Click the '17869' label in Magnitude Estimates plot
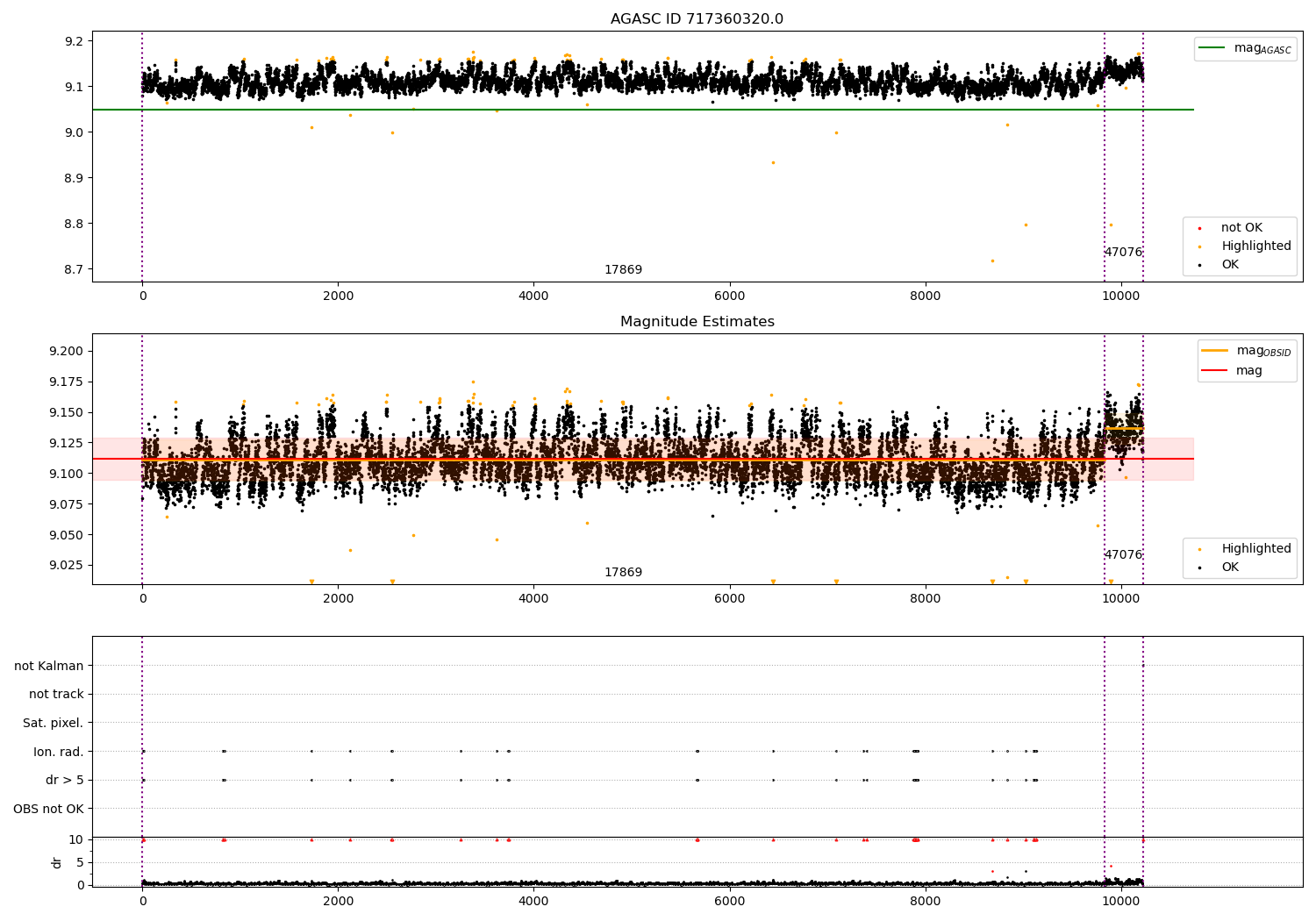Viewport: 1316px width, 921px height. 623,573
